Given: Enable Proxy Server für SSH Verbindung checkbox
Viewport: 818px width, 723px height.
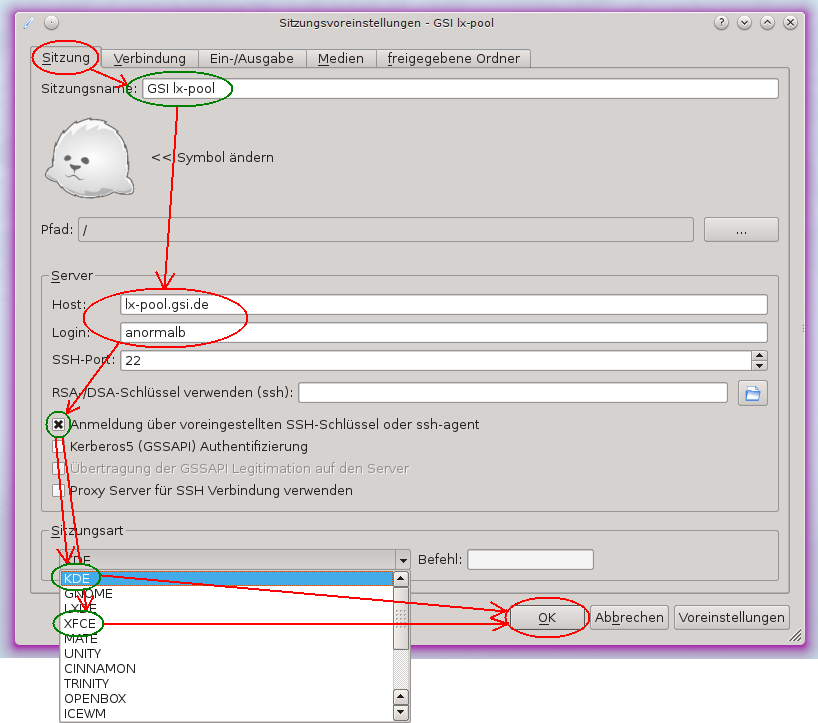Looking at the screenshot, I should click(58, 490).
